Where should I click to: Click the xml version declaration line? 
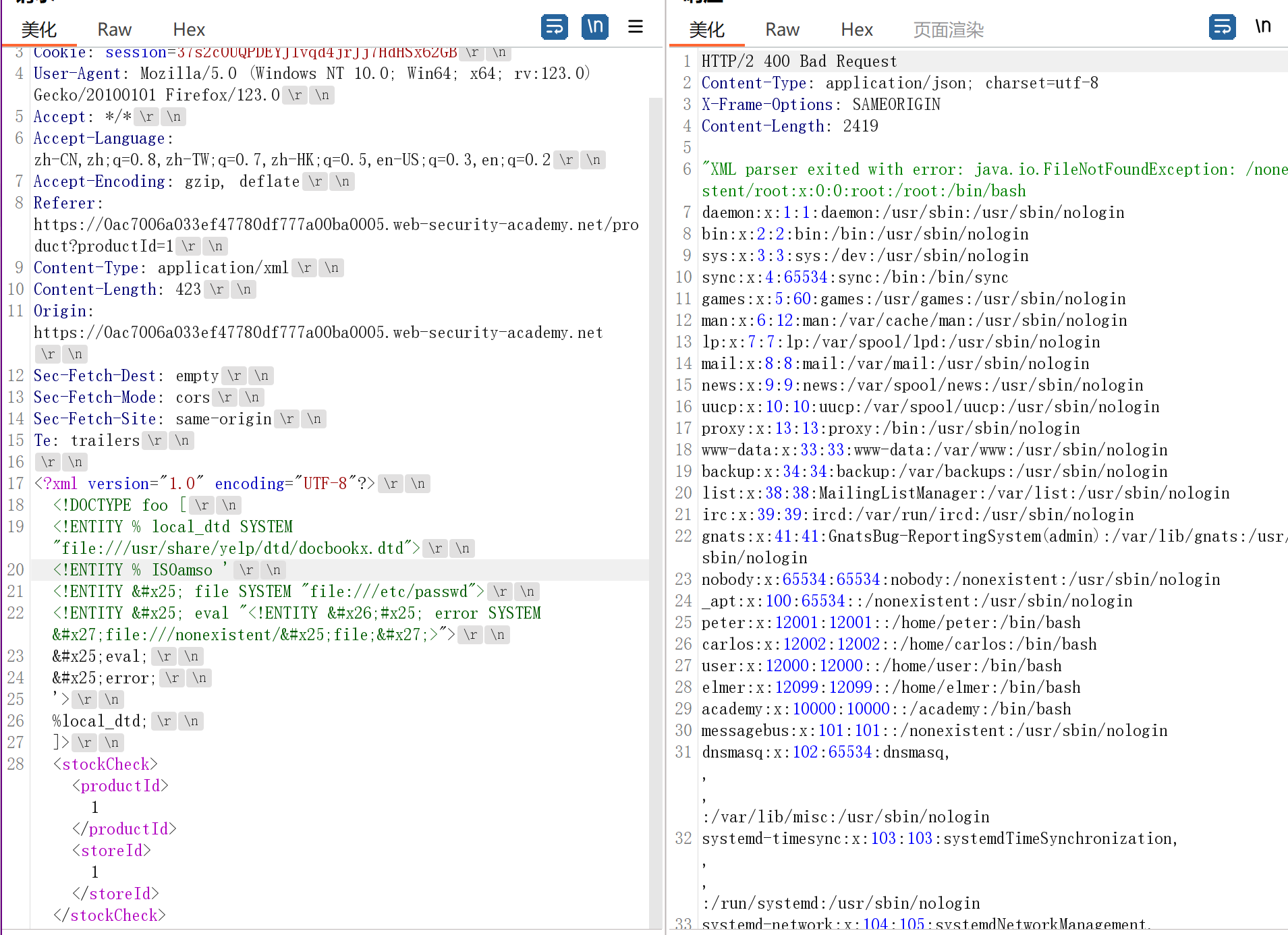tap(204, 484)
